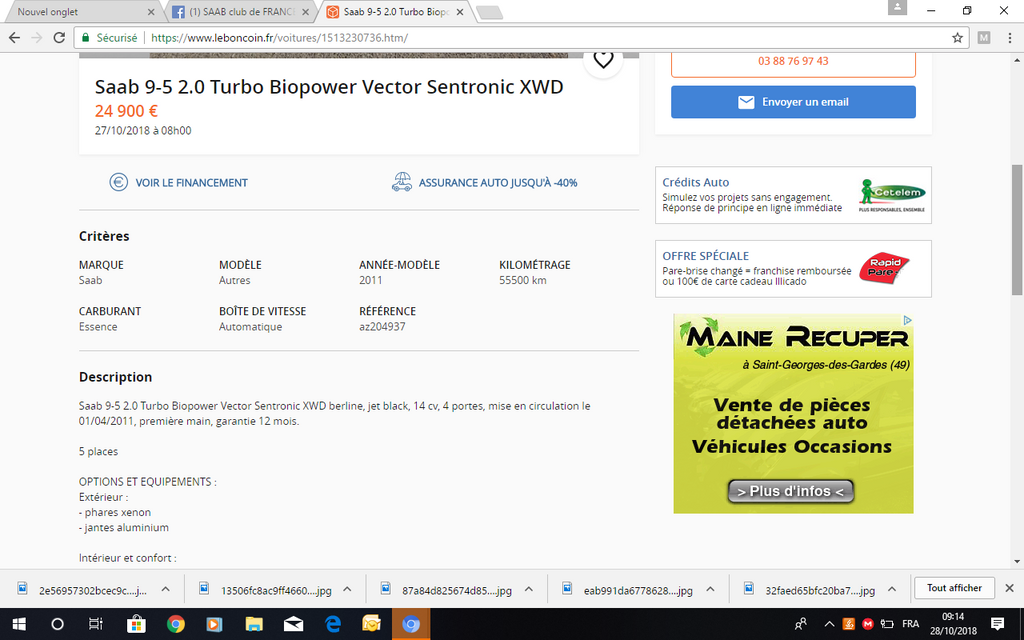
Task: Open the action center notifications icon
Action: 997,624
